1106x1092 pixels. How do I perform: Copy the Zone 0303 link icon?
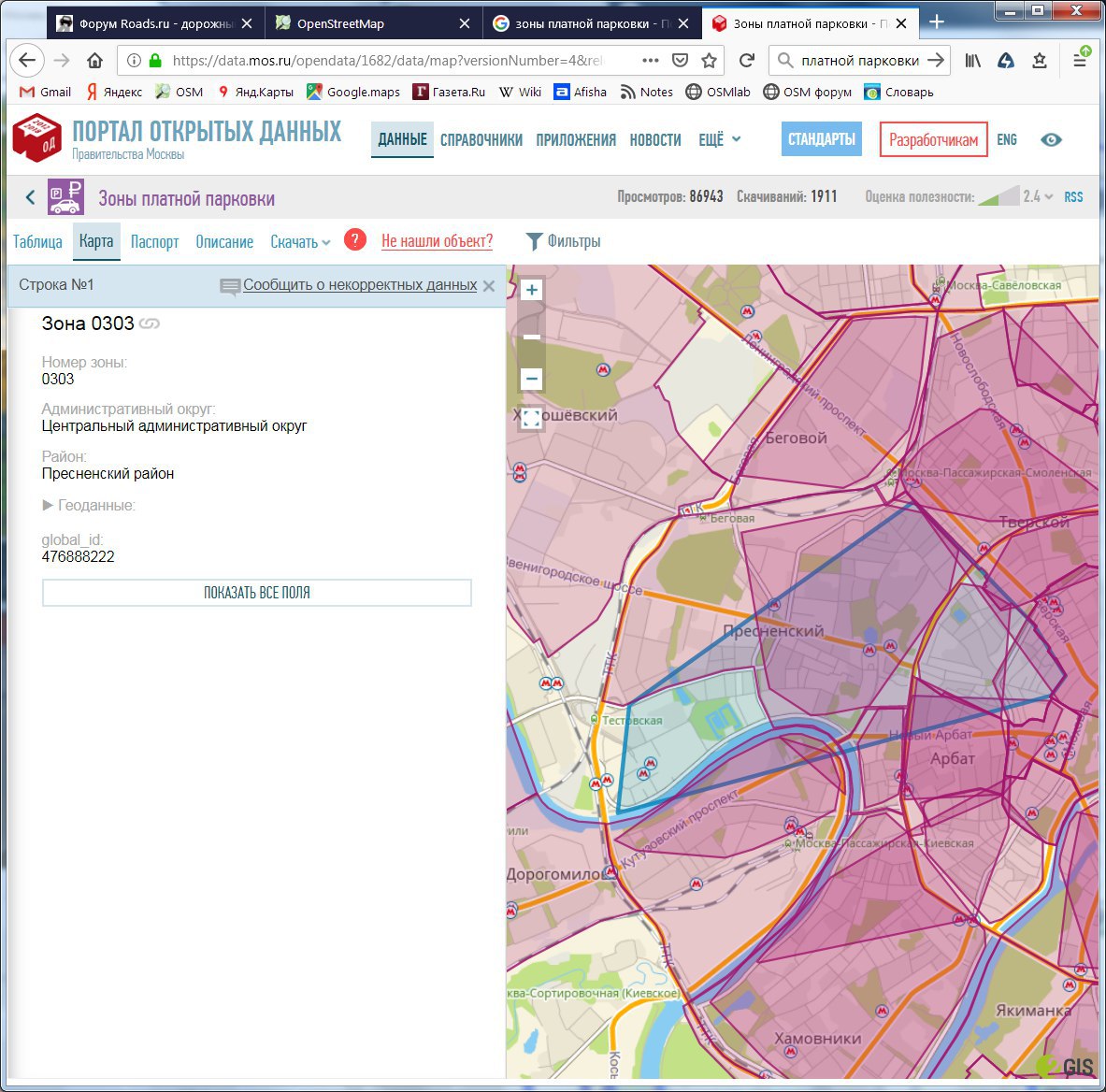tap(150, 323)
